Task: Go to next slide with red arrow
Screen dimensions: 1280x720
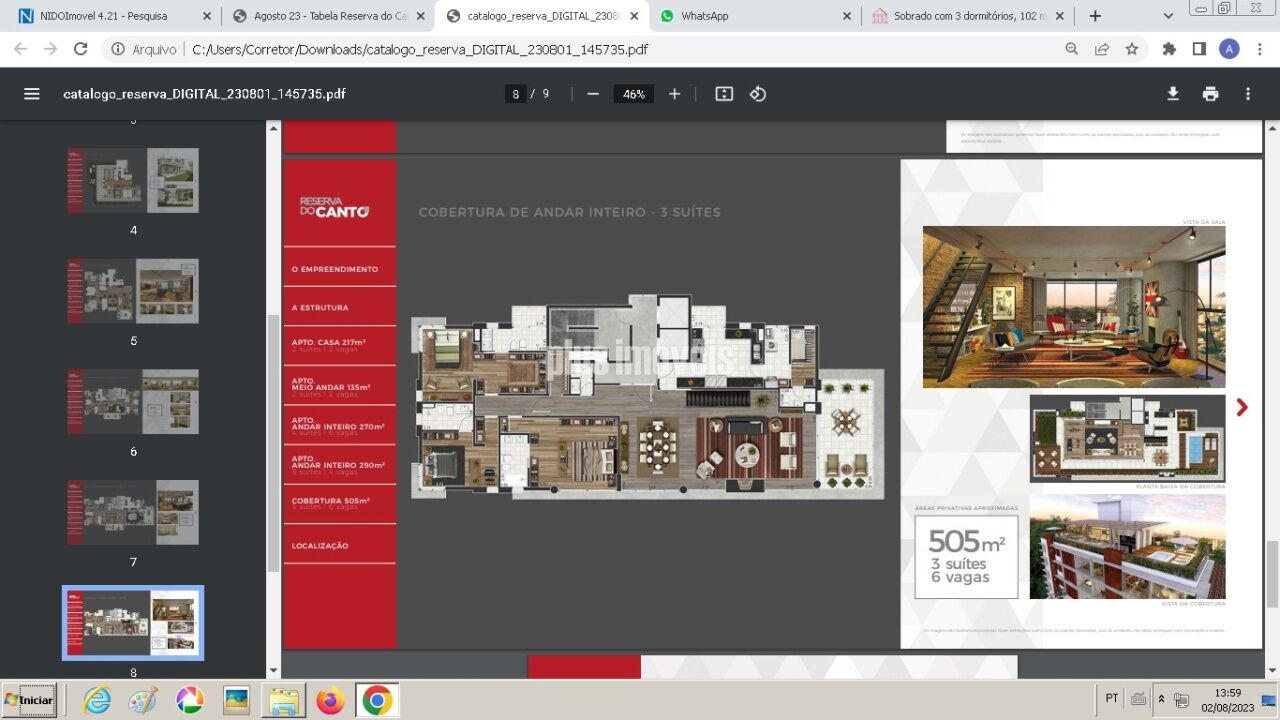Action: [1242, 407]
